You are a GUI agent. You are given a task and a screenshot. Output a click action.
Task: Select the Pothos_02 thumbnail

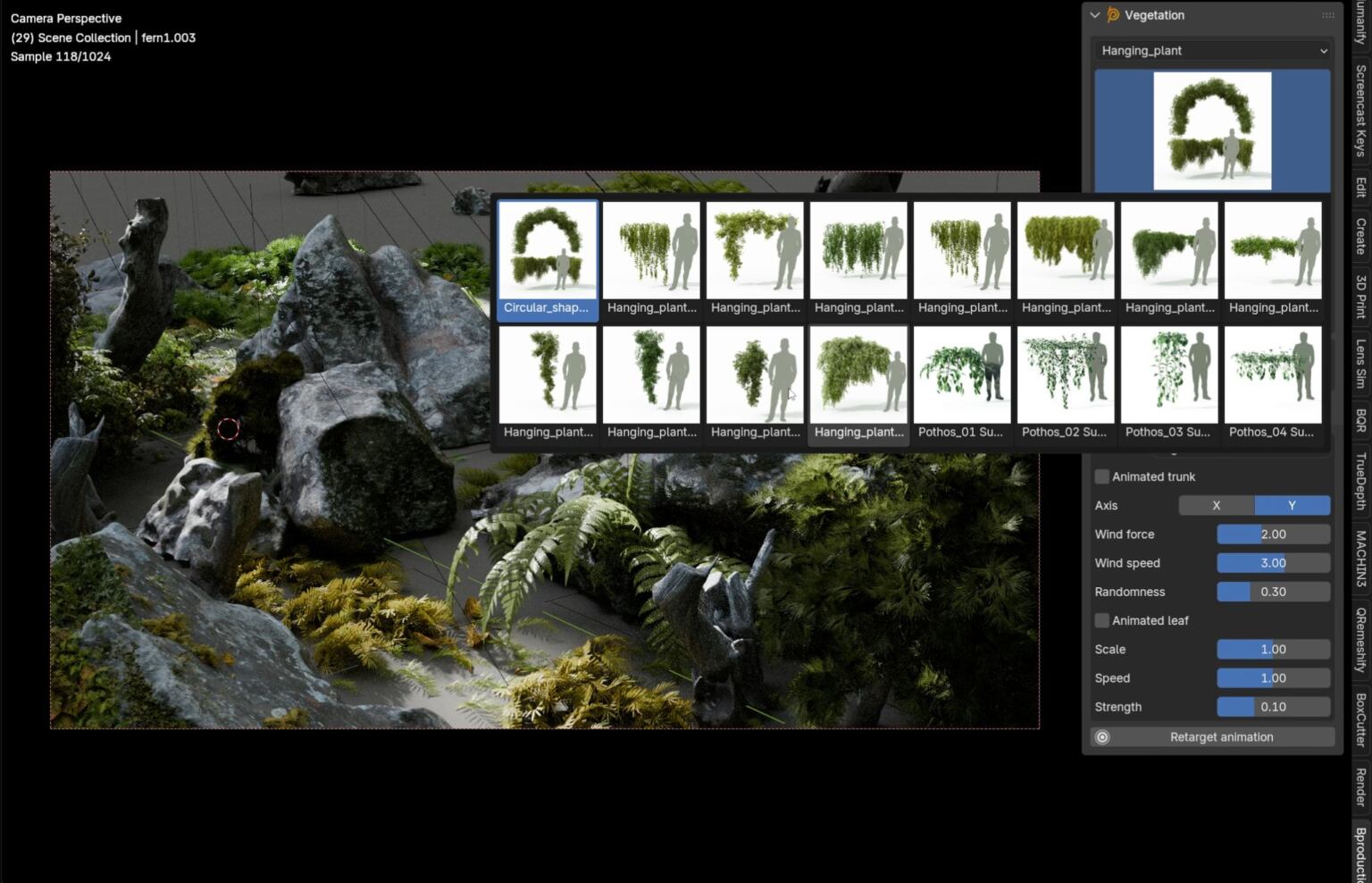point(1065,375)
